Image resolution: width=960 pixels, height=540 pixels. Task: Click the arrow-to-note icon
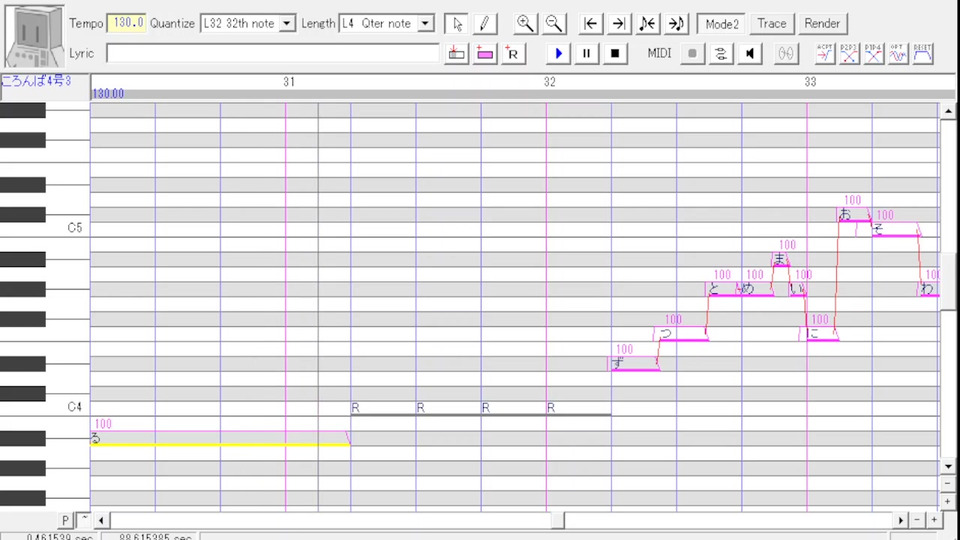[x=676, y=24]
